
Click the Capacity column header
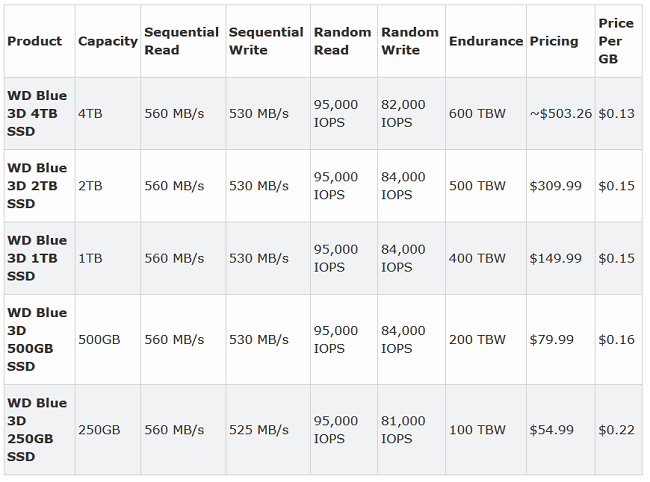[x=107, y=41]
